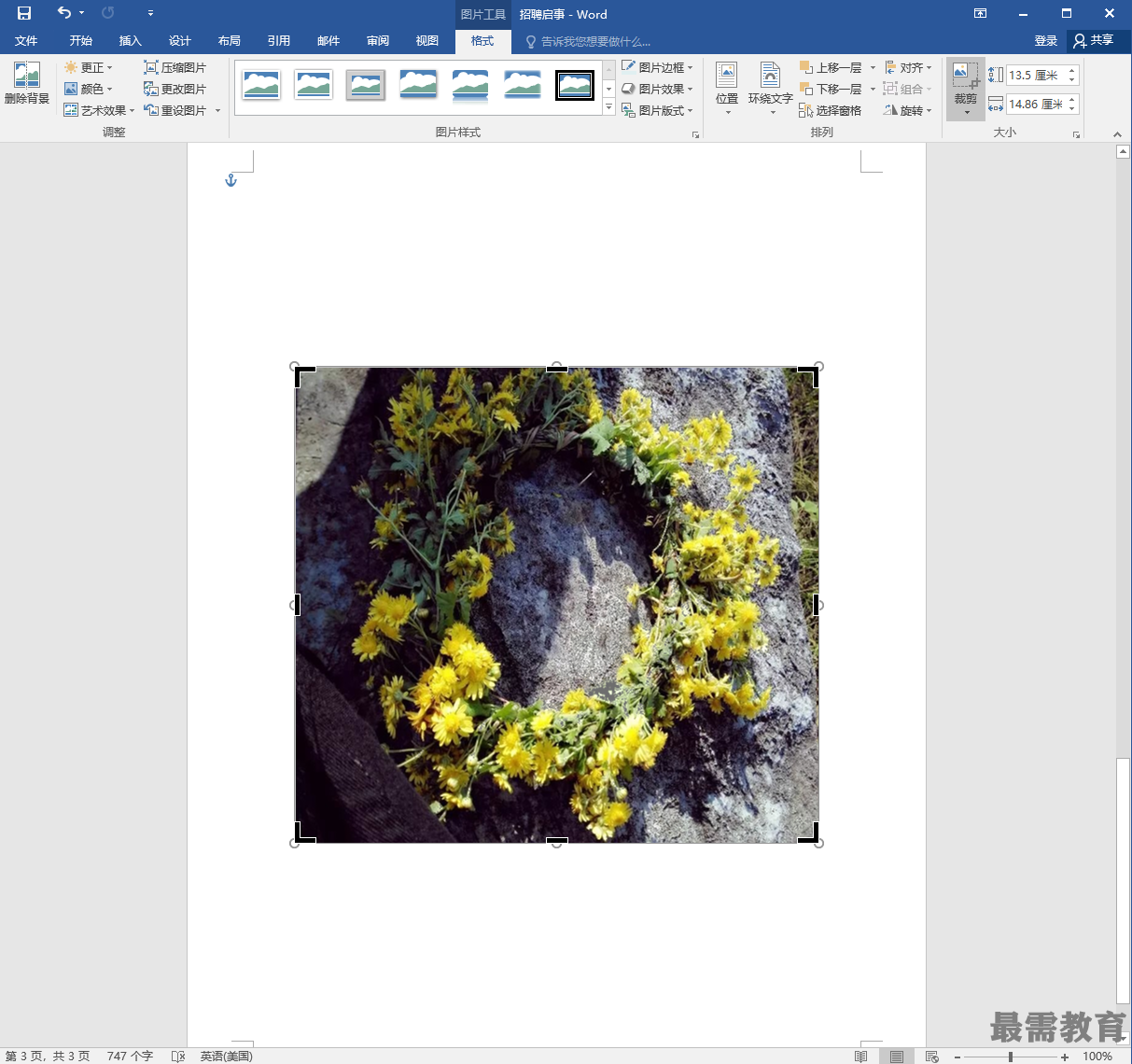Screen dimensions: 1132x1064
Task: Click the language indicator 英语(美国)
Action: [x=226, y=1056]
